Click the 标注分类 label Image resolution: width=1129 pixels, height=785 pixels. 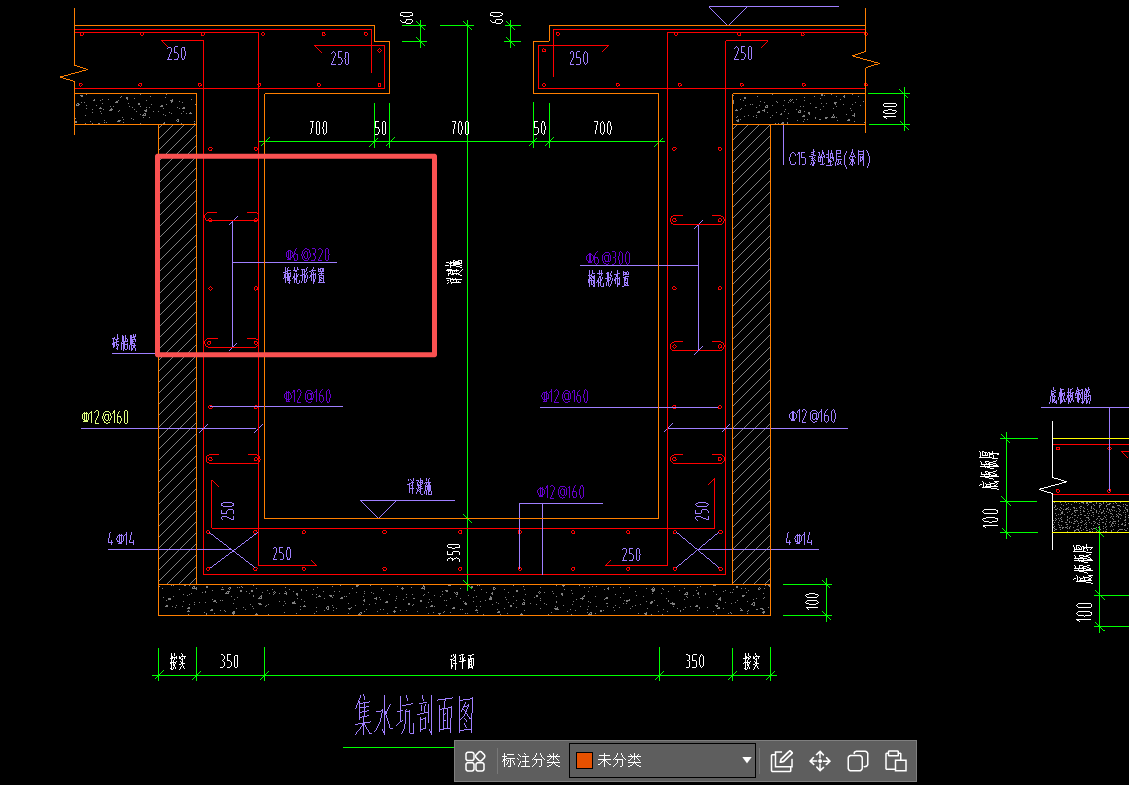click(531, 761)
